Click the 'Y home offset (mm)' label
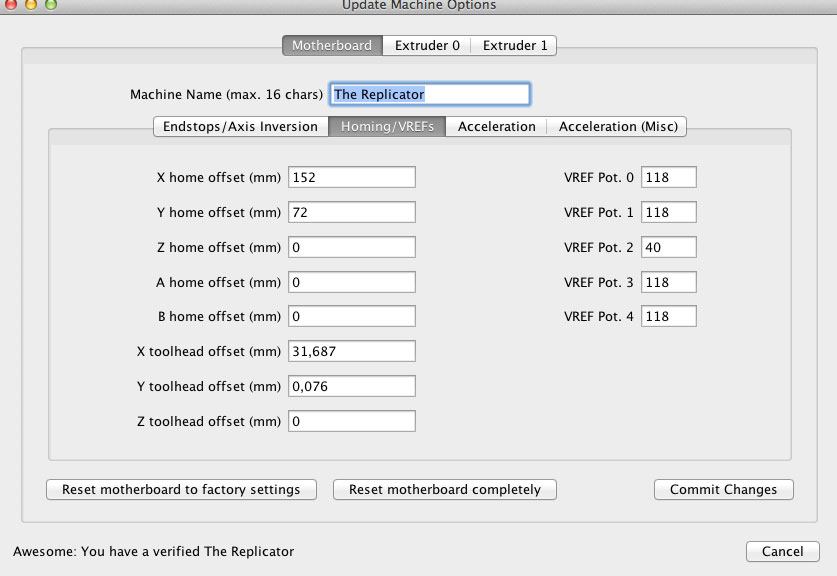 tap(219, 212)
